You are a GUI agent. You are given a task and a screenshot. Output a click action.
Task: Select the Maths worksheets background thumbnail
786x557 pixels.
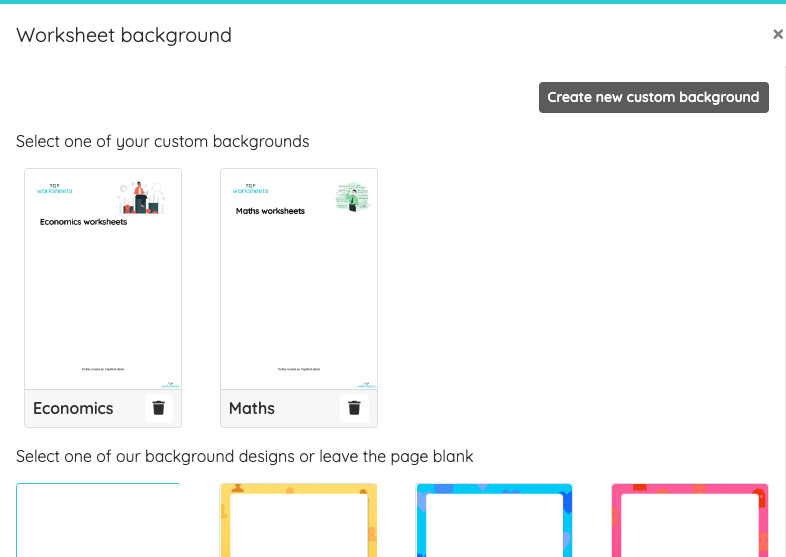pos(299,279)
